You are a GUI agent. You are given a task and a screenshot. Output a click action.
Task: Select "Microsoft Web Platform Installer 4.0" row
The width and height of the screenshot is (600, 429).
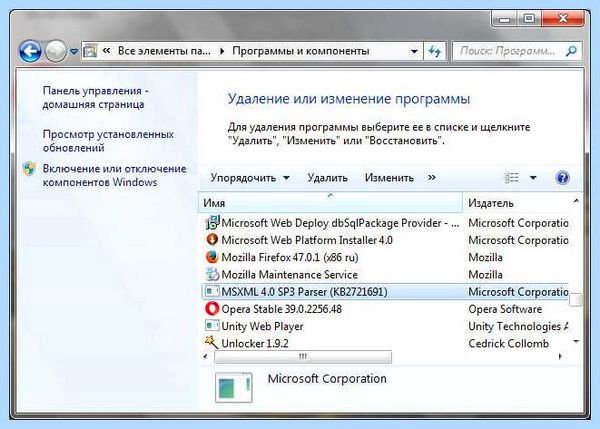[x=386, y=240]
